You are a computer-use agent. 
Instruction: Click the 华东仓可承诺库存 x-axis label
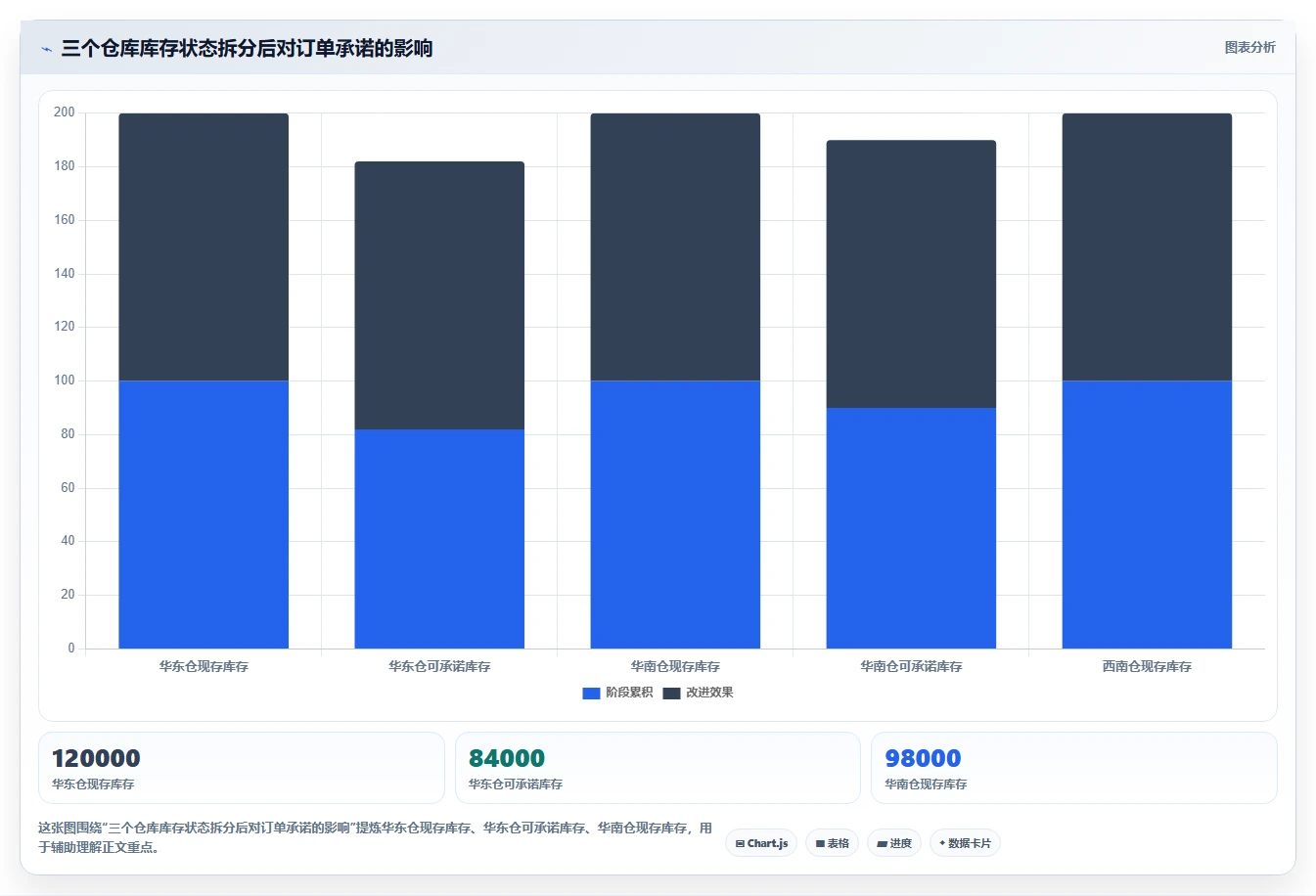(439, 666)
